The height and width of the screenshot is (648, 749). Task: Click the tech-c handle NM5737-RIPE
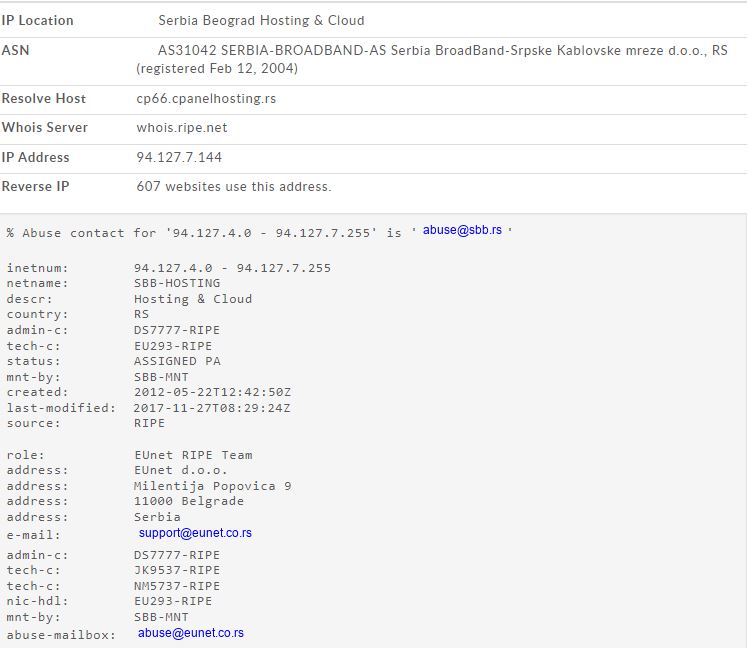[177, 586]
